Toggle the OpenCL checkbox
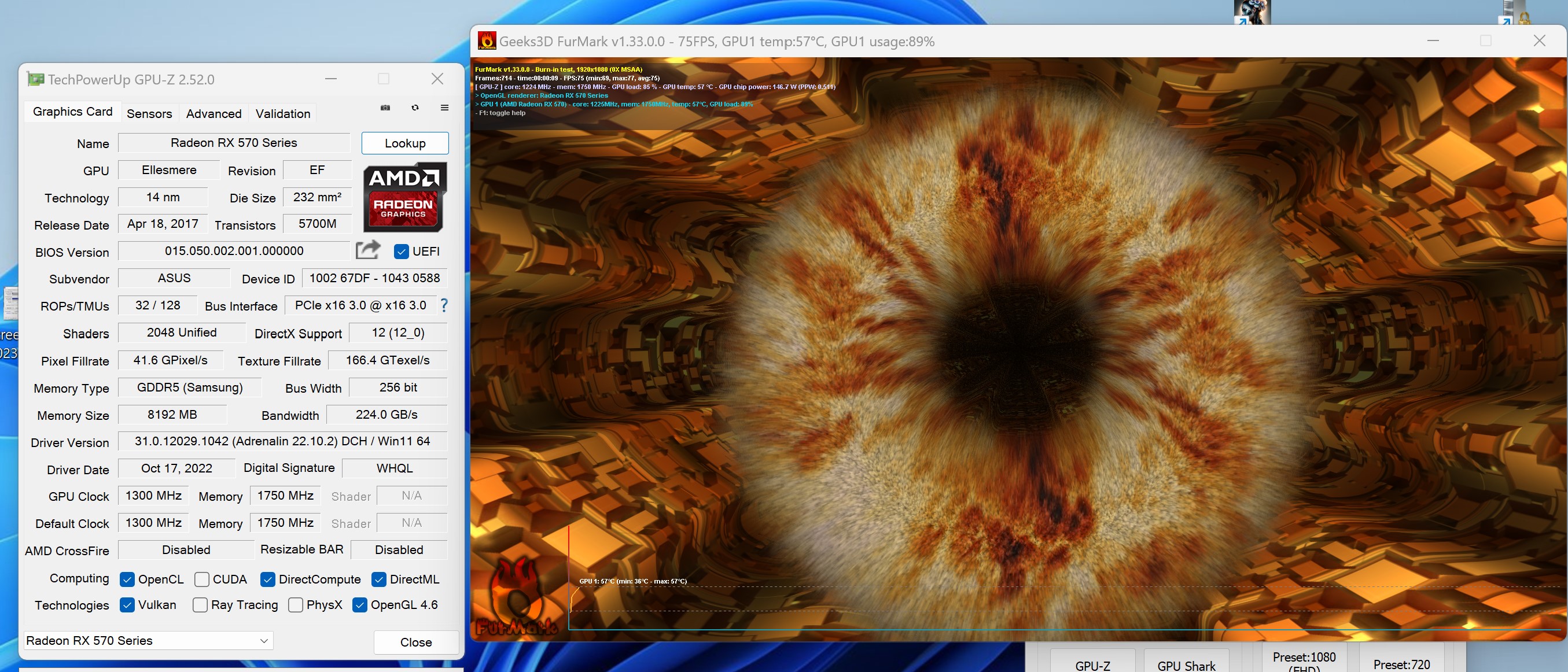The image size is (1568, 672). click(127, 579)
